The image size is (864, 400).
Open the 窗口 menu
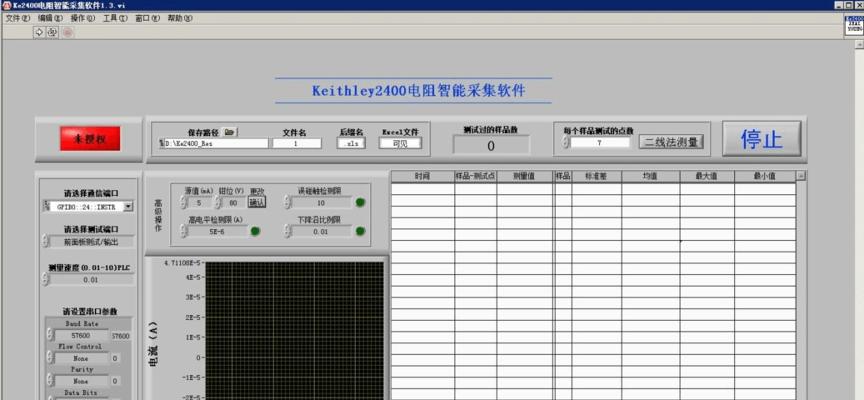point(148,18)
